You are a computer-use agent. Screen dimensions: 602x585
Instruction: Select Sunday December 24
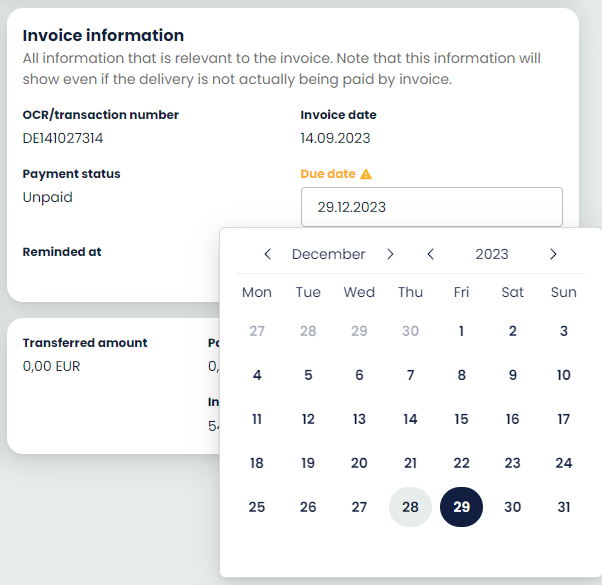pos(564,463)
